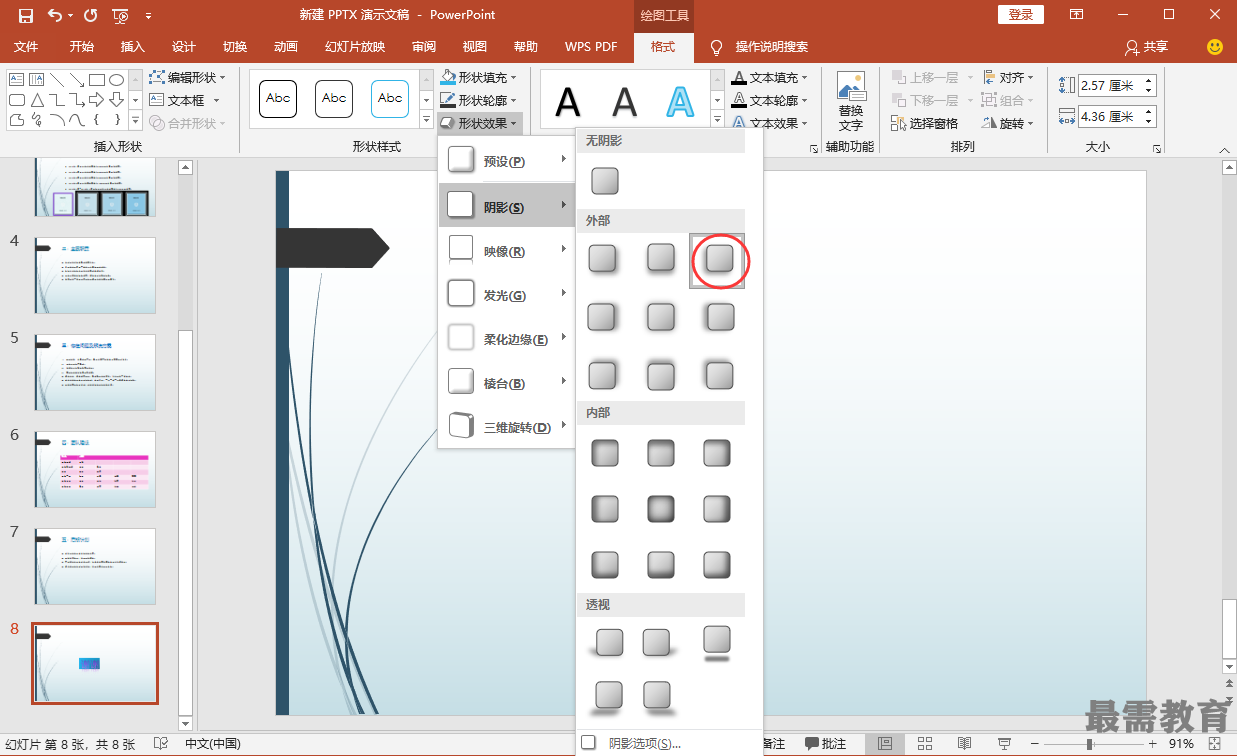Click the Undo arrow icon
Image resolution: width=1237 pixels, height=756 pixels.
tap(54, 15)
